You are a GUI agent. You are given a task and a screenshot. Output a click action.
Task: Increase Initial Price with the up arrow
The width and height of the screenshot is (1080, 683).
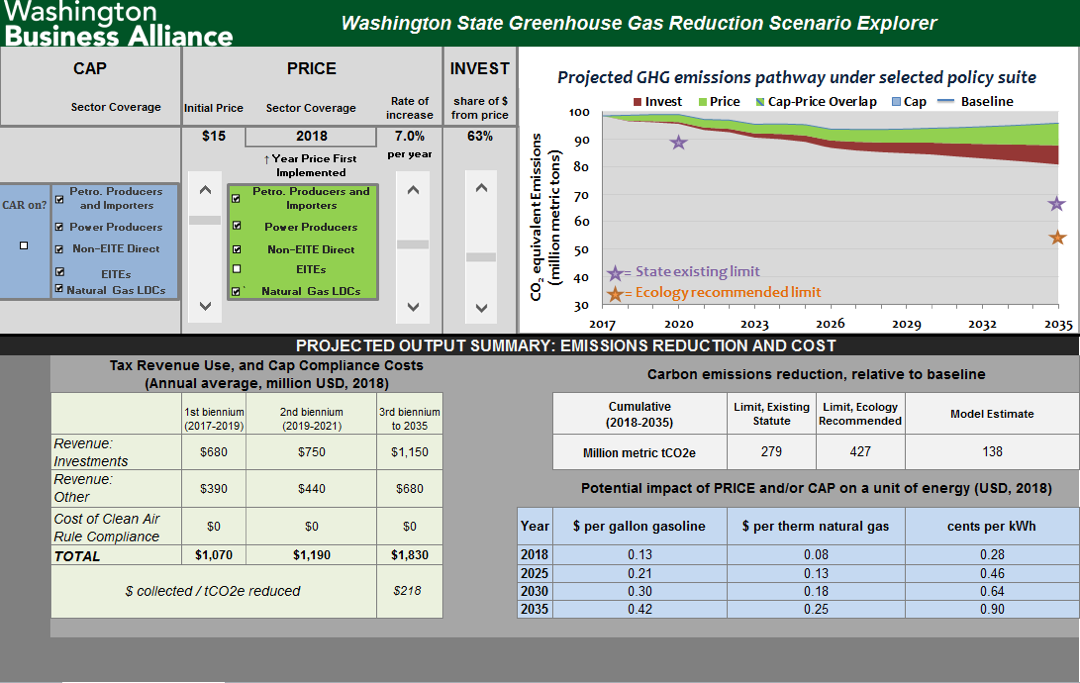click(x=205, y=190)
